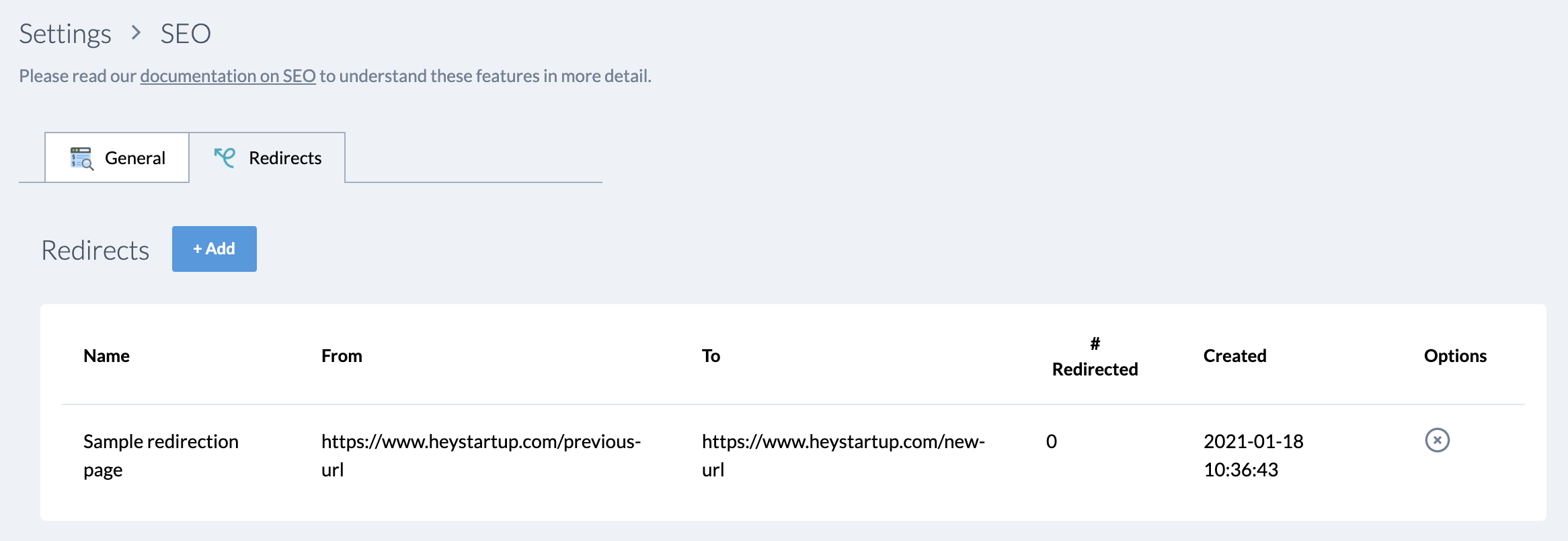Switch to the General tab
This screenshot has height=541, width=1568.
117,157
